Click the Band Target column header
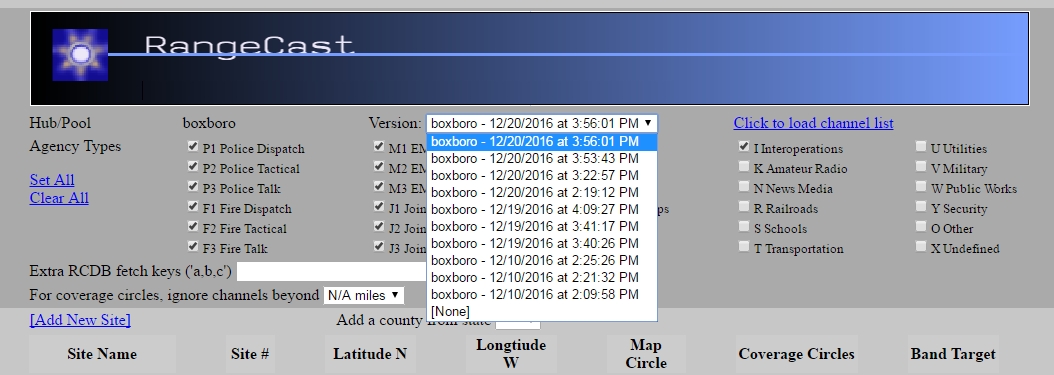 (x=953, y=354)
